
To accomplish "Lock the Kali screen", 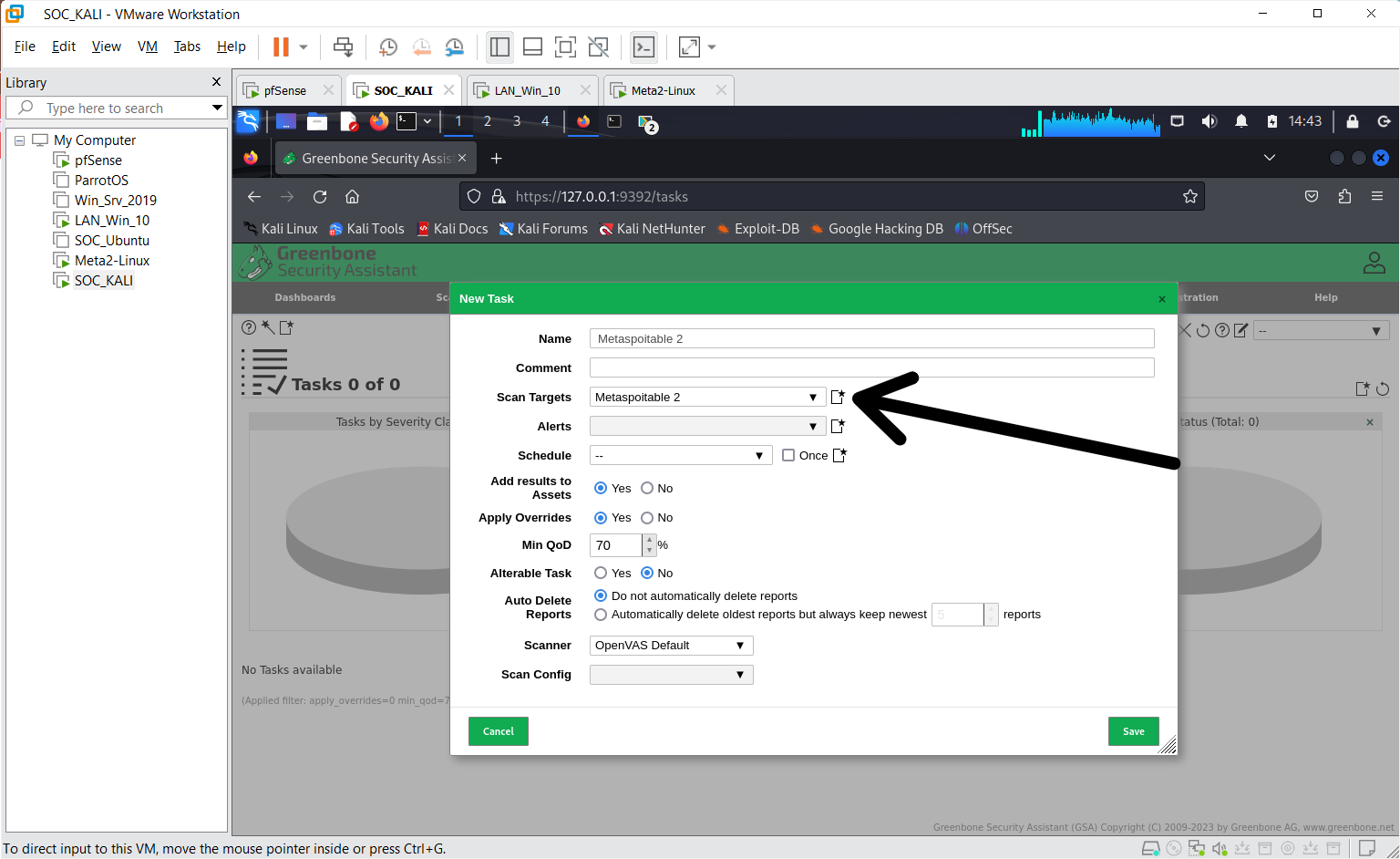I will [1353, 121].
